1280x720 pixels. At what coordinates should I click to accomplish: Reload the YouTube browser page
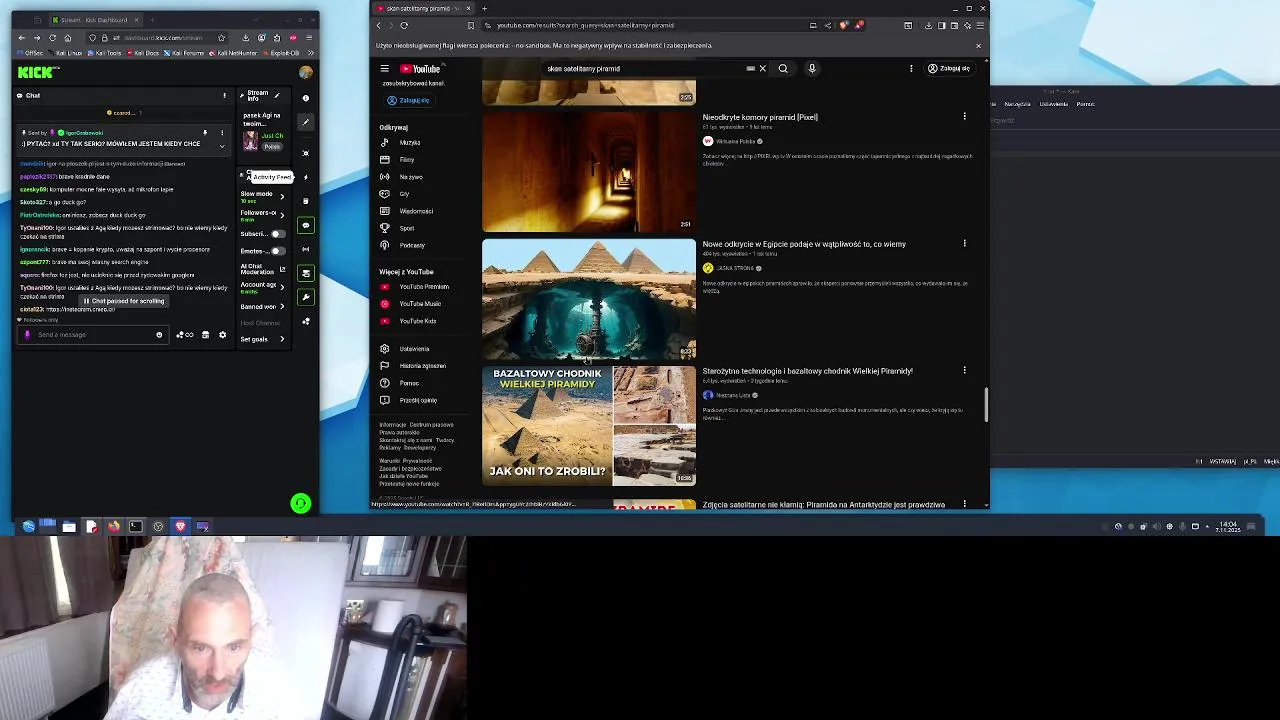coord(404,26)
